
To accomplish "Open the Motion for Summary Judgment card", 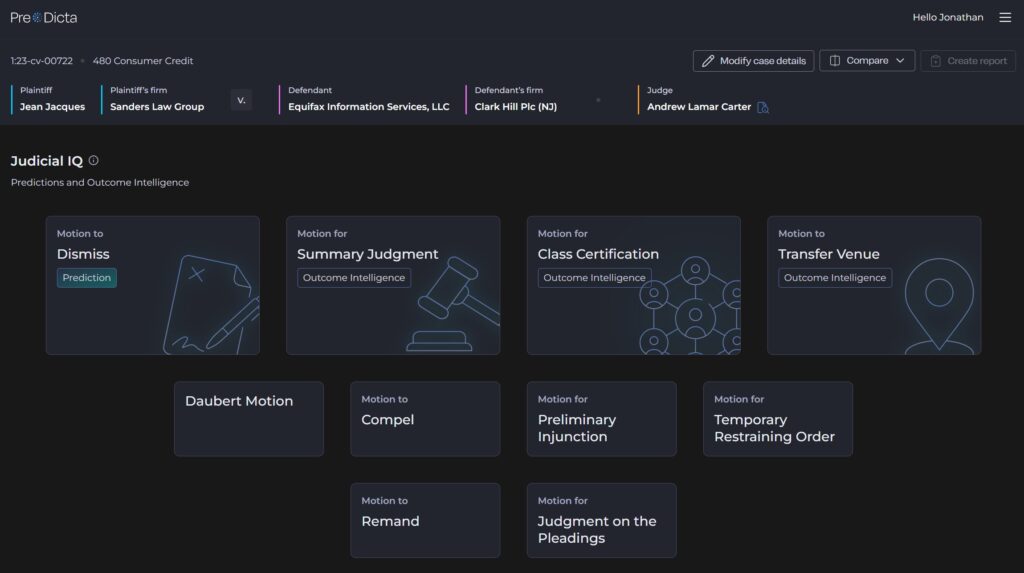I will [x=393, y=286].
